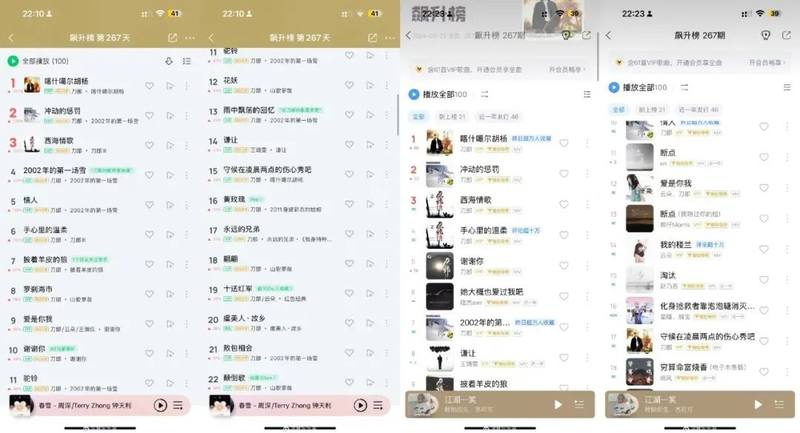The width and height of the screenshot is (800, 433).
Task: Tap the play-next icon on the 罗刹海市 row
Action: point(170,294)
